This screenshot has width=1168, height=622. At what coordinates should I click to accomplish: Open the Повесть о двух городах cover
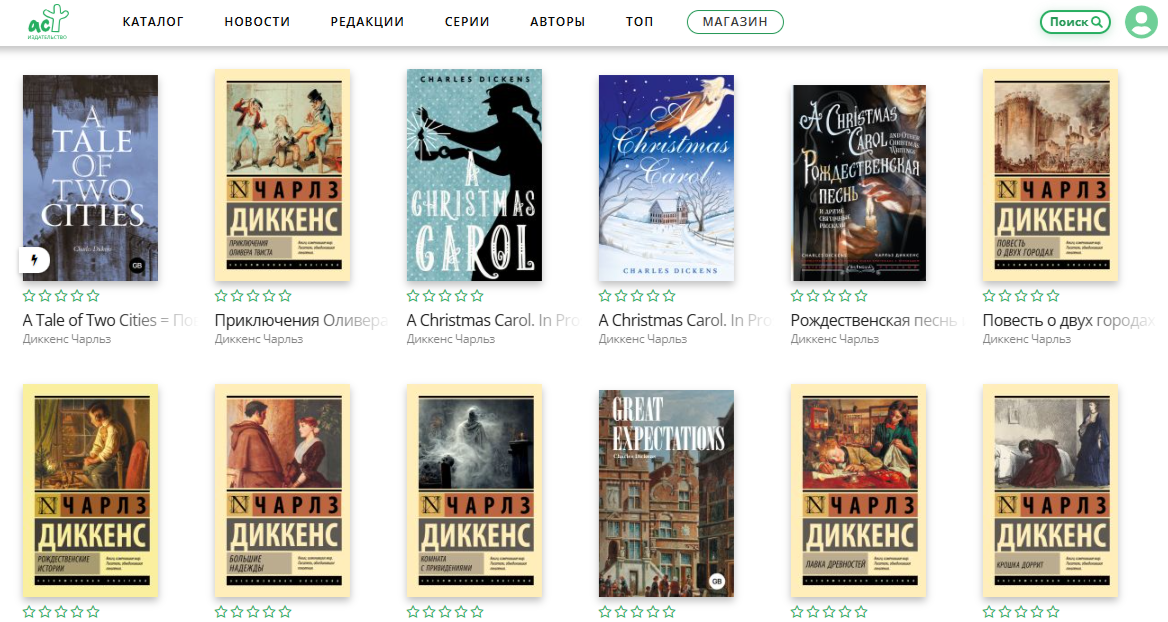[x=1050, y=175]
